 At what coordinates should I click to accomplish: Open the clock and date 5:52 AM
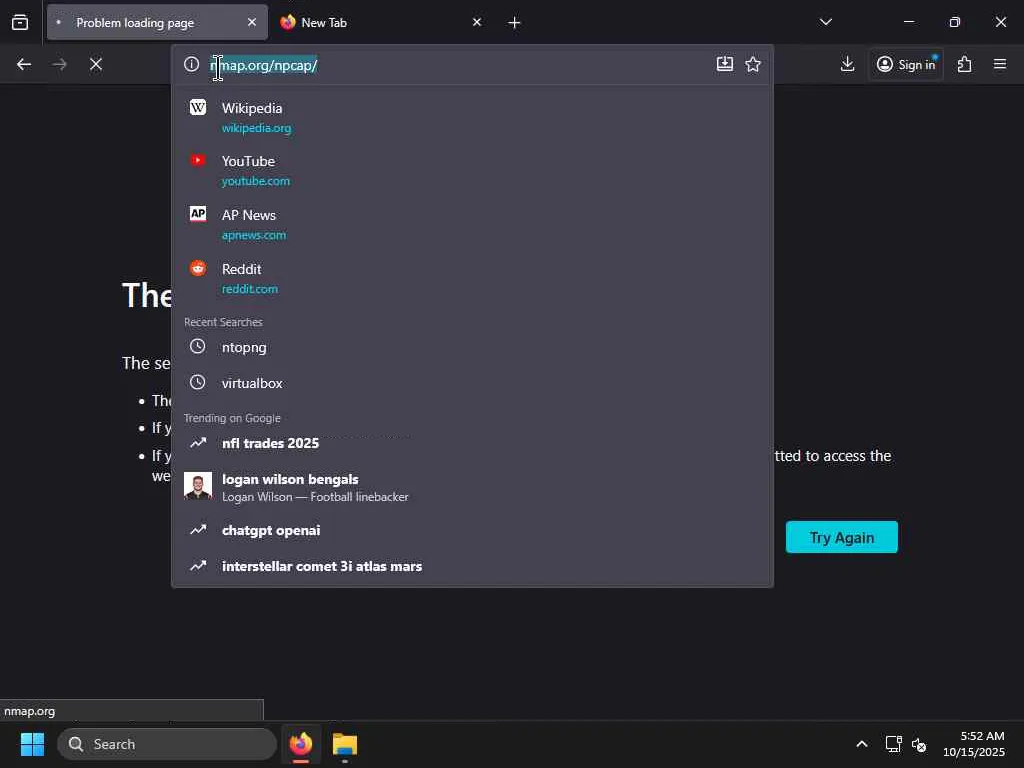point(974,744)
